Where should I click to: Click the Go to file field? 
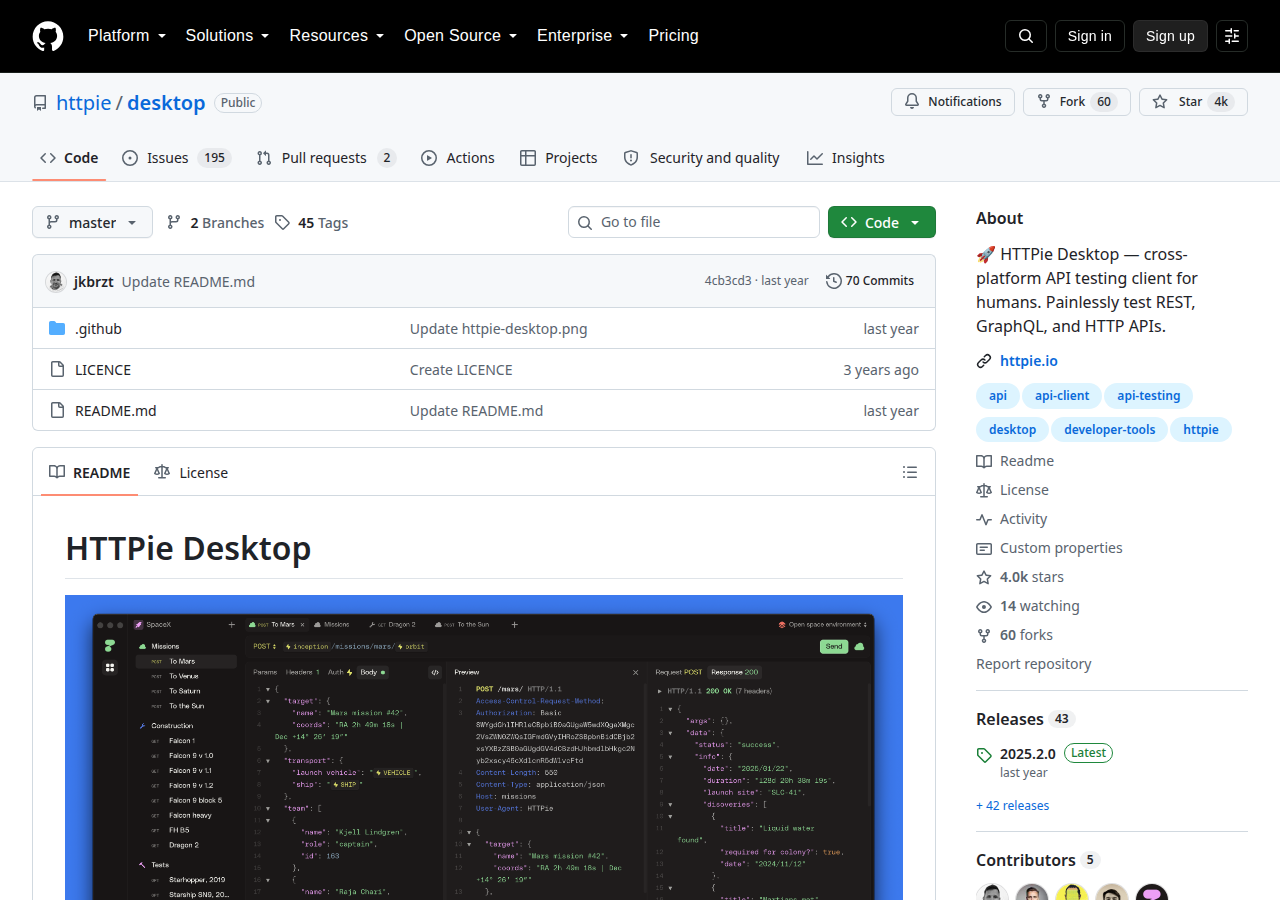(694, 222)
